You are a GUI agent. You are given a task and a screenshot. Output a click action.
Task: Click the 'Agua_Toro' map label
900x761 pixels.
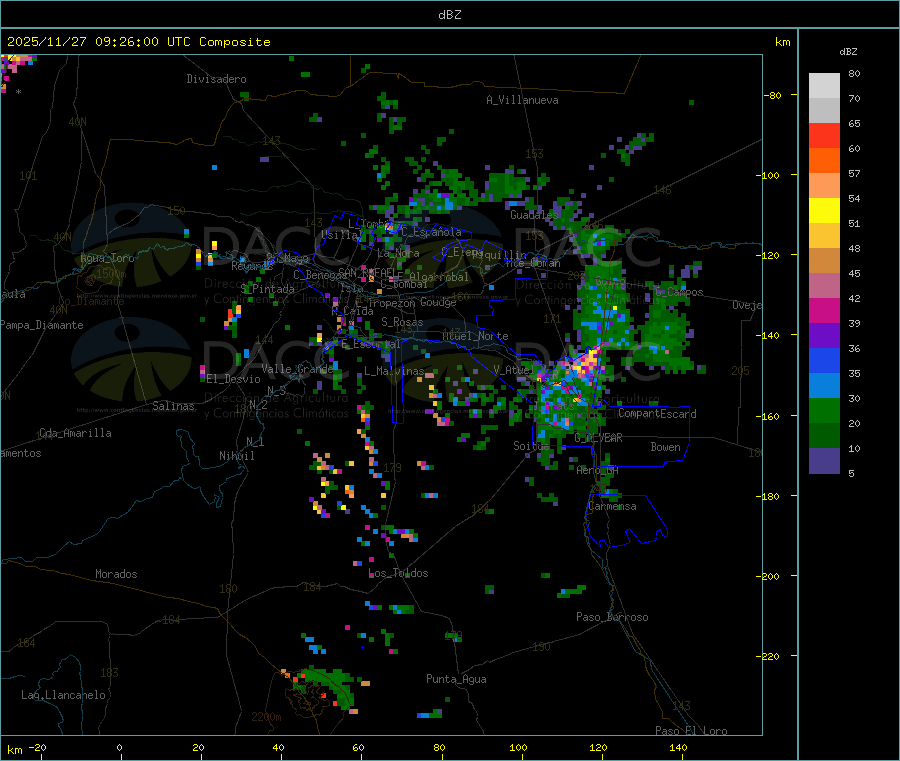[107, 258]
